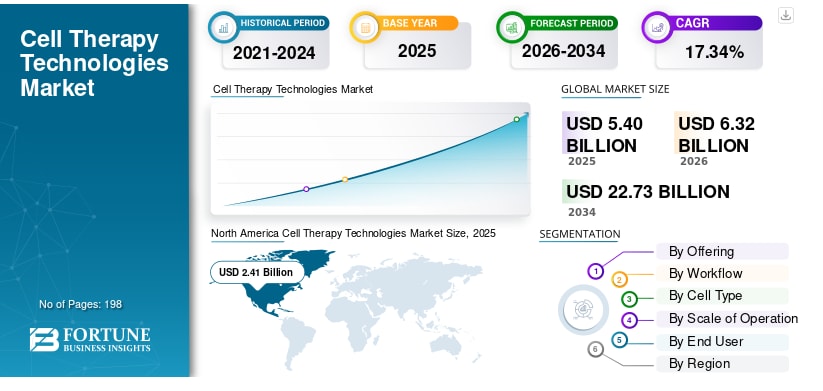The width and height of the screenshot is (823, 391).
Task: Click the numbered circle 2 for Workflow
Action: pyautogui.click(x=619, y=280)
